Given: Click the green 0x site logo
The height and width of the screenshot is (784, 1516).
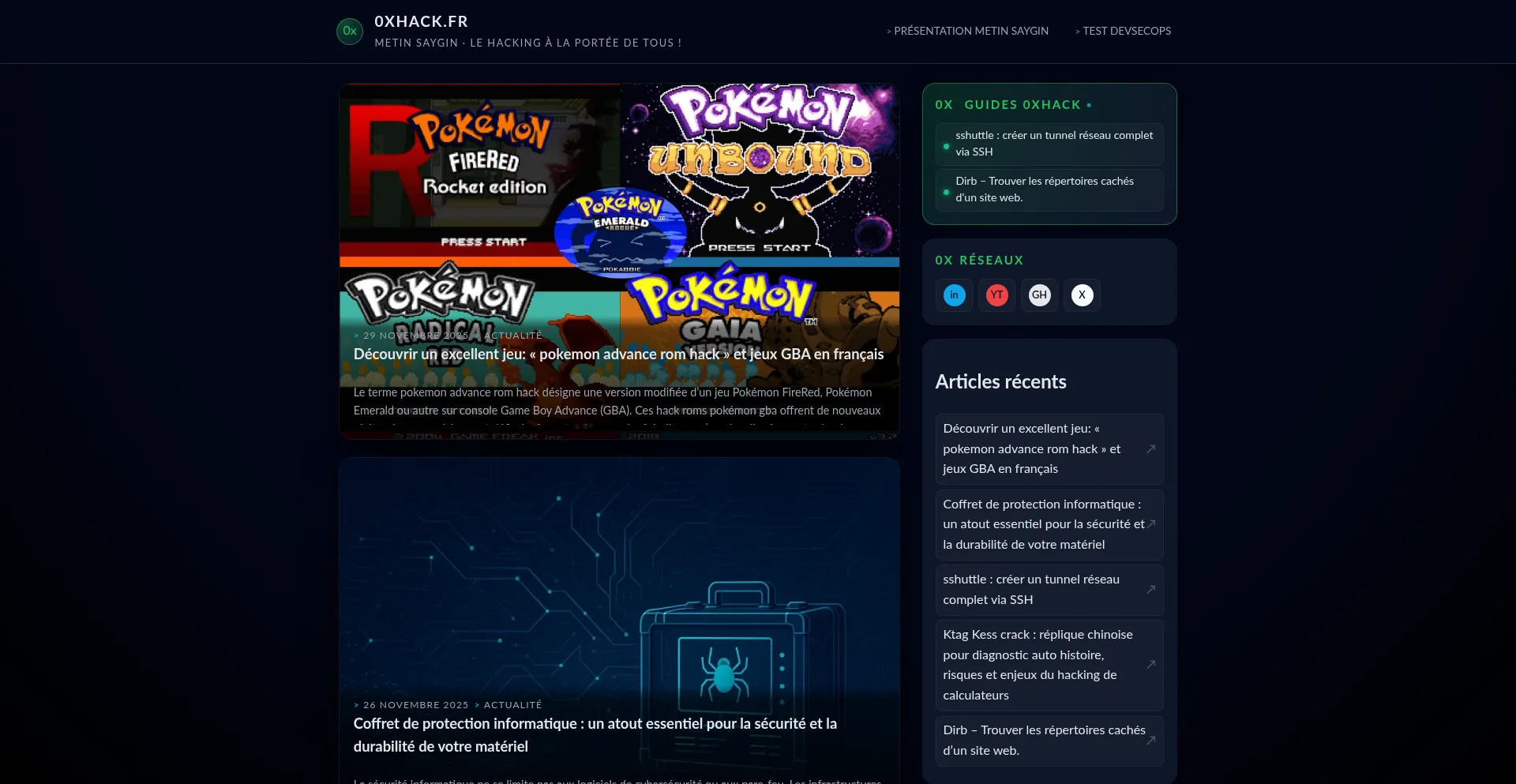Looking at the screenshot, I should pyautogui.click(x=349, y=32).
